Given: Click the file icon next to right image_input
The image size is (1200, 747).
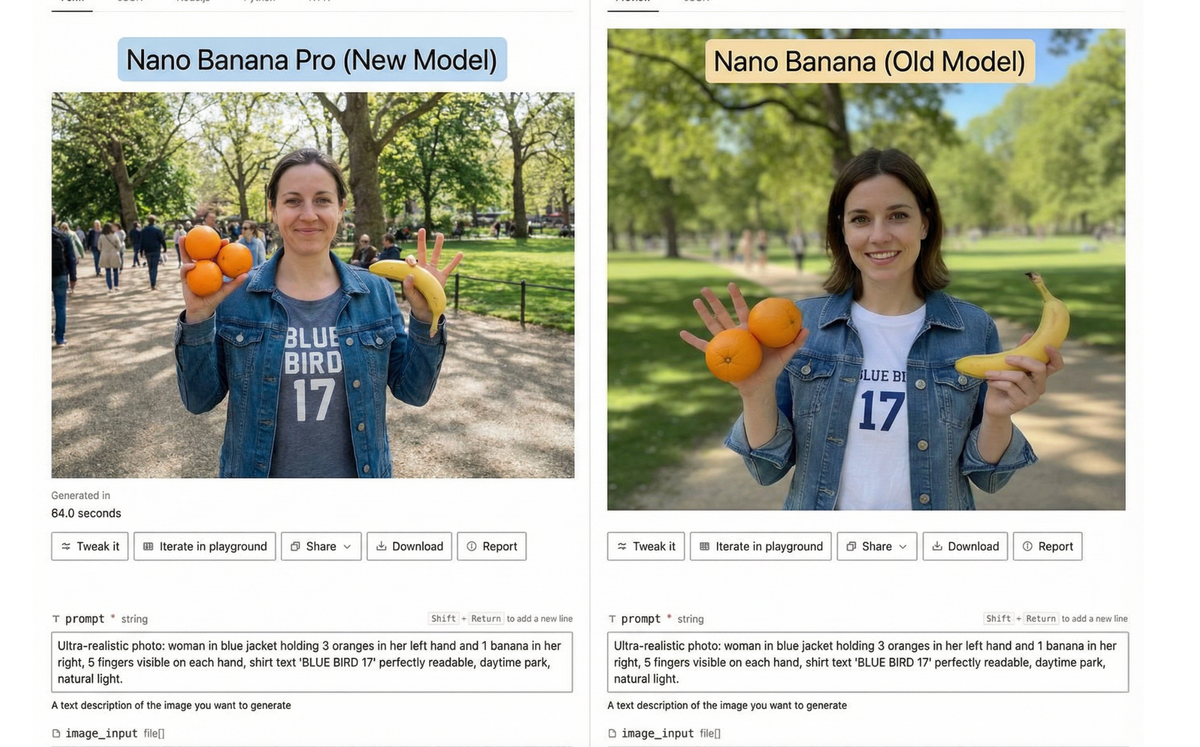Looking at the screenshot, I should [x=612, y=733].
